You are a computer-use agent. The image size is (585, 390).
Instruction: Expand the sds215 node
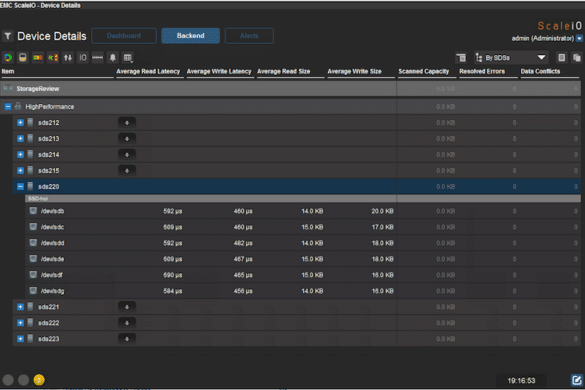point(21,171)
